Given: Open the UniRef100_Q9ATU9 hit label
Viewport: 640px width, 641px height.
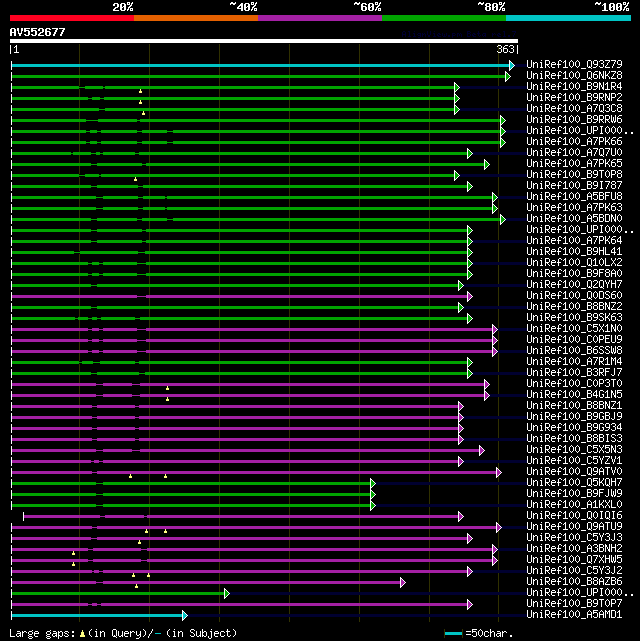Looking at the screenshot, I should point(574,527).
